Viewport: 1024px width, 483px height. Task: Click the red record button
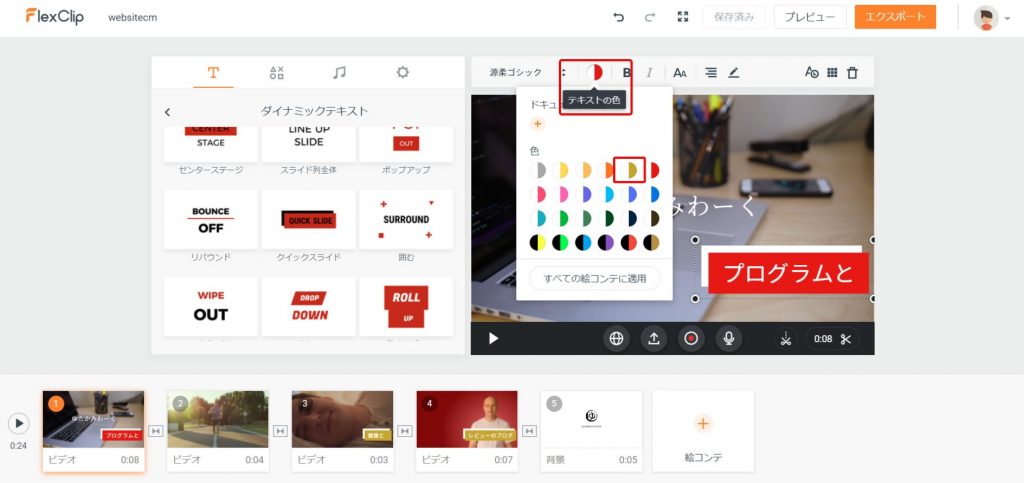(690, 338)
